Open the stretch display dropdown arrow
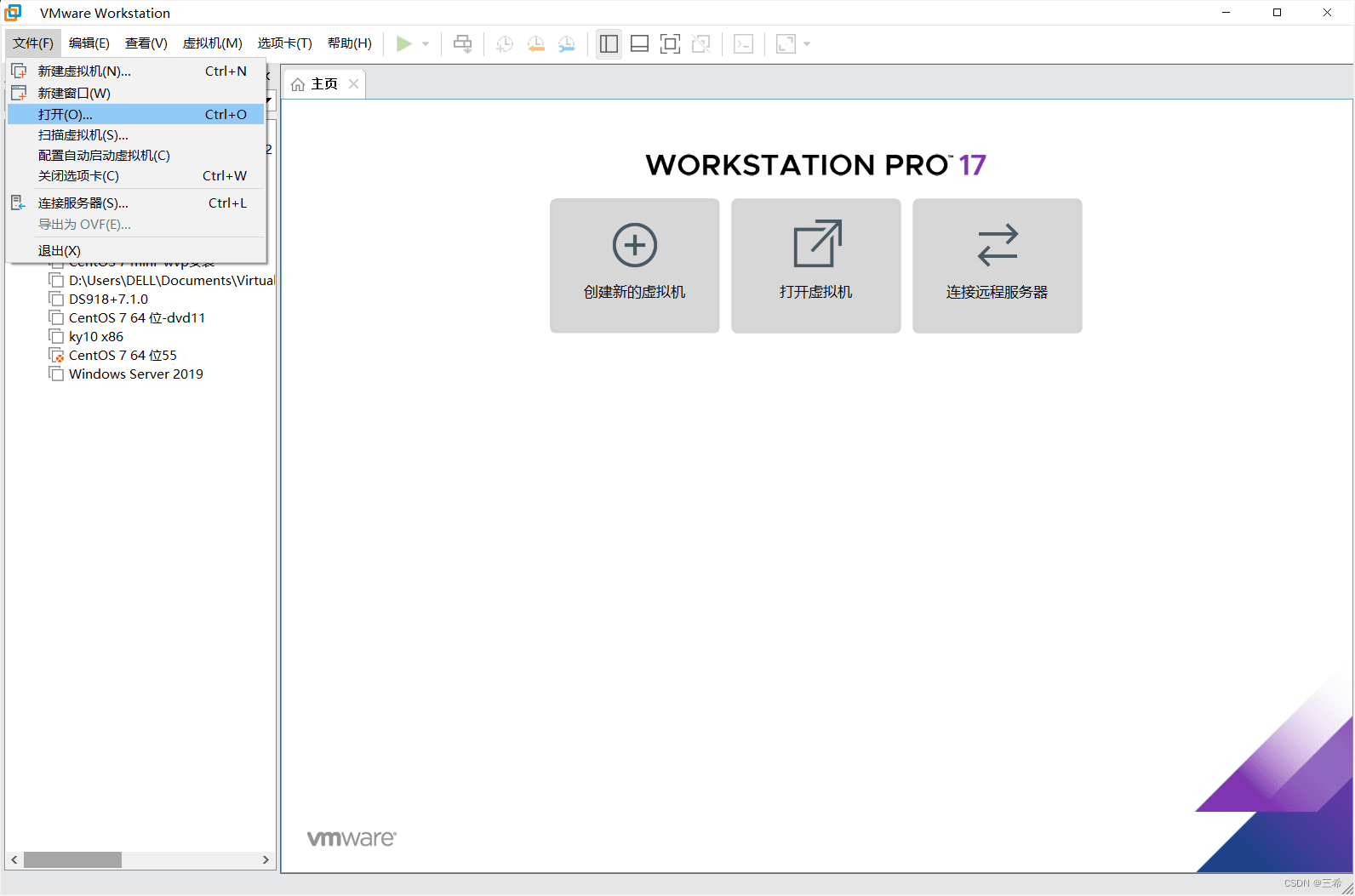This screenshot has width=1355, height=896. 807,44
